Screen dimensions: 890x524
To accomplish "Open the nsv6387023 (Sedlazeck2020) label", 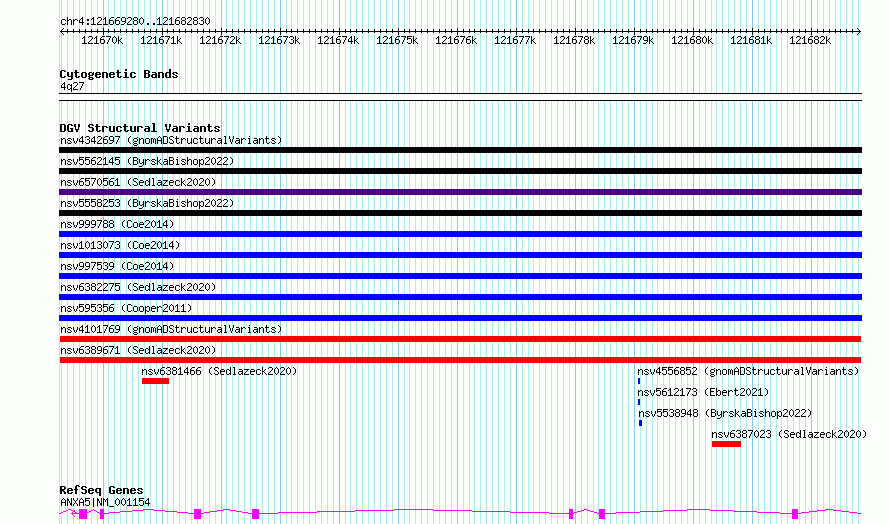I will tap(789, 434).
